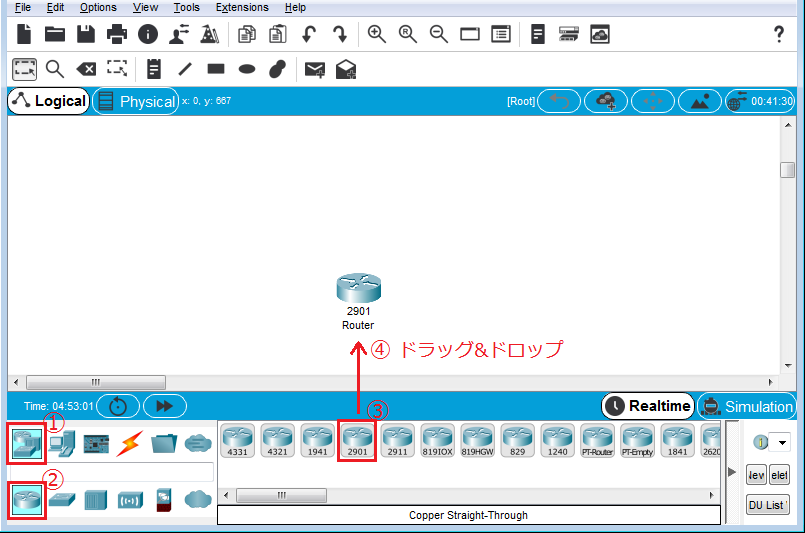Open the View menu
This screenshot has width=805, height=533.
coord(145,7)
